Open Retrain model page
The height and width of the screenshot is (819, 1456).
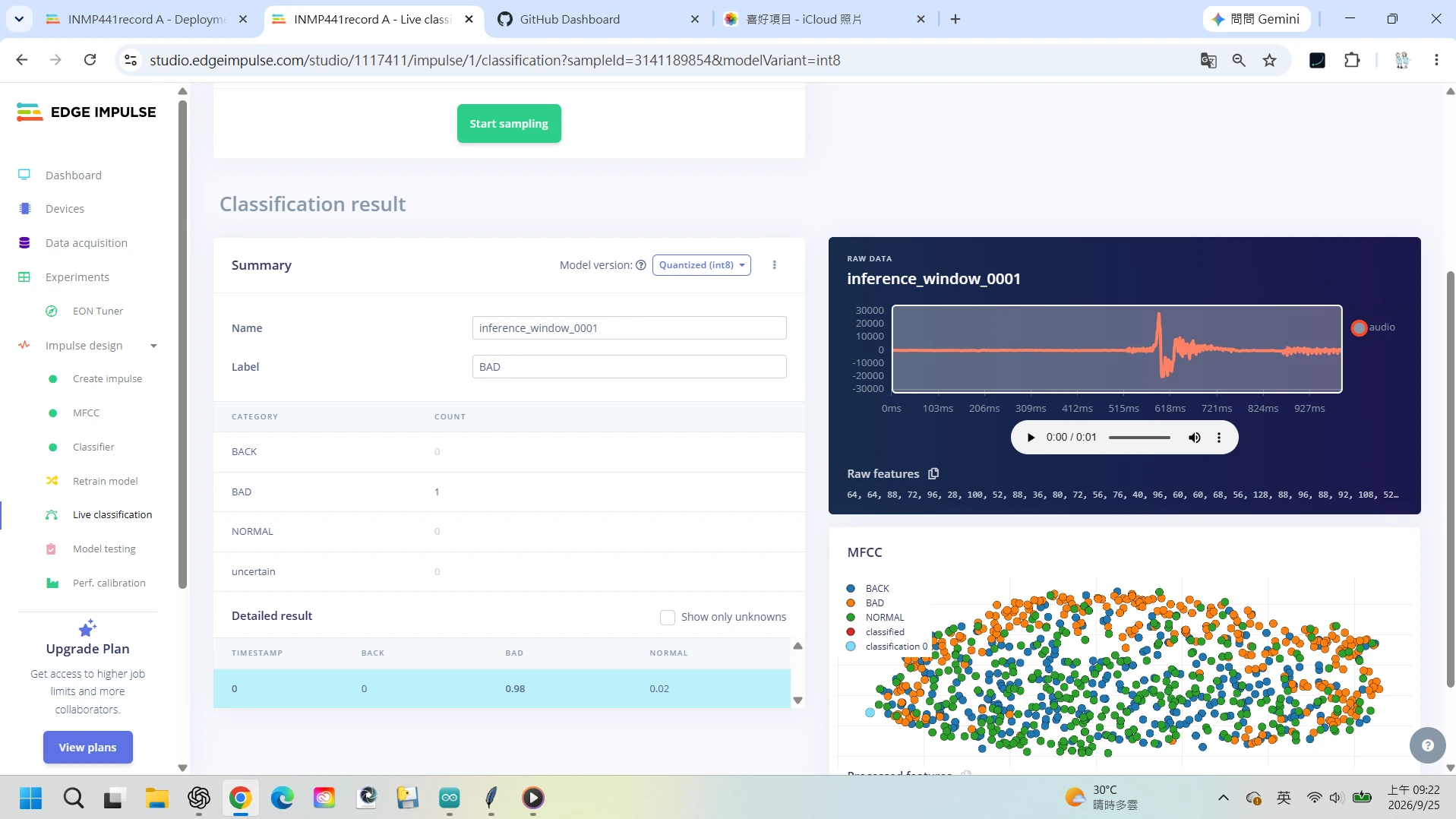pos(105,481)
